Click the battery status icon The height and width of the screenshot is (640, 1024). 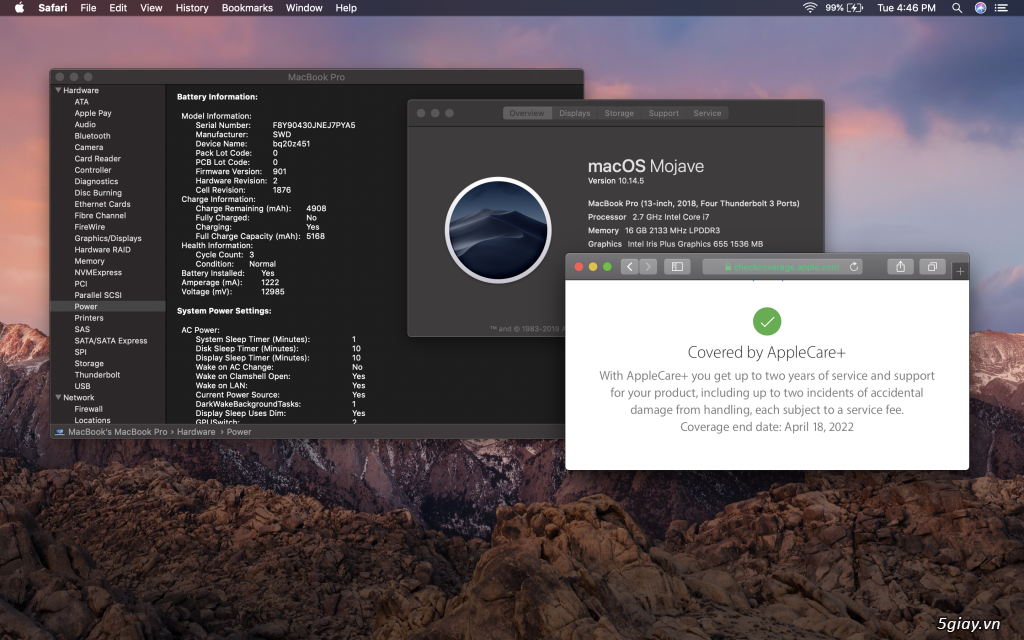pos(855,8)
